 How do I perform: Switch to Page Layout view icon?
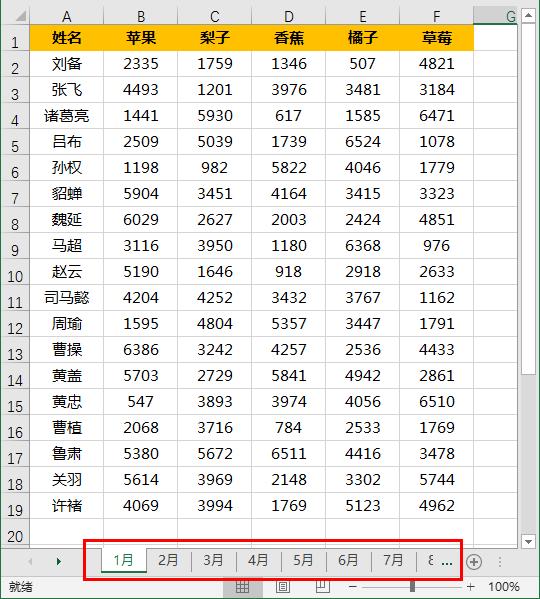(x=283, y=587)
